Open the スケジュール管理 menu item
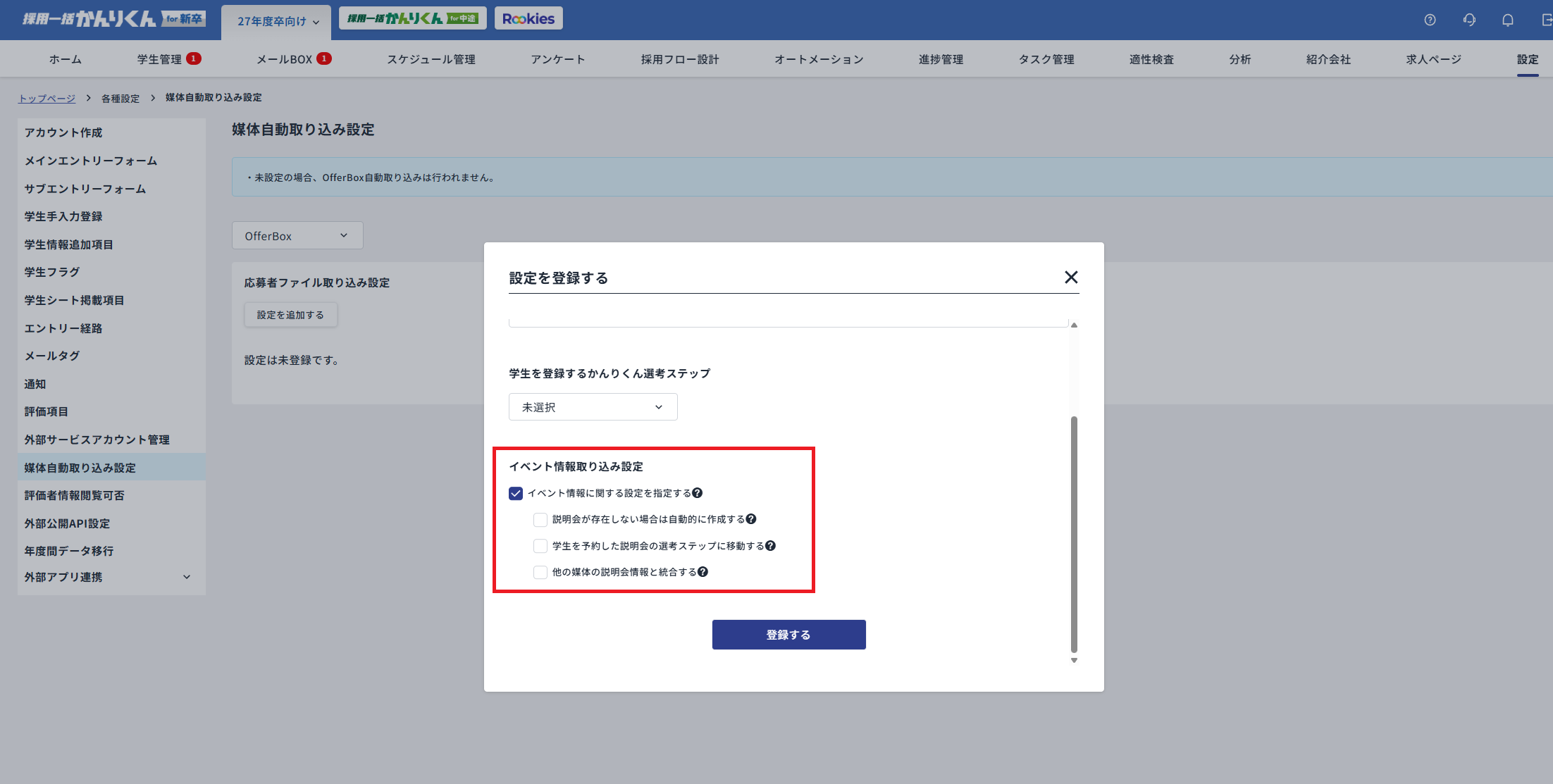The height and width of the screenshot is (784, 1553). (x=431, y=59)
